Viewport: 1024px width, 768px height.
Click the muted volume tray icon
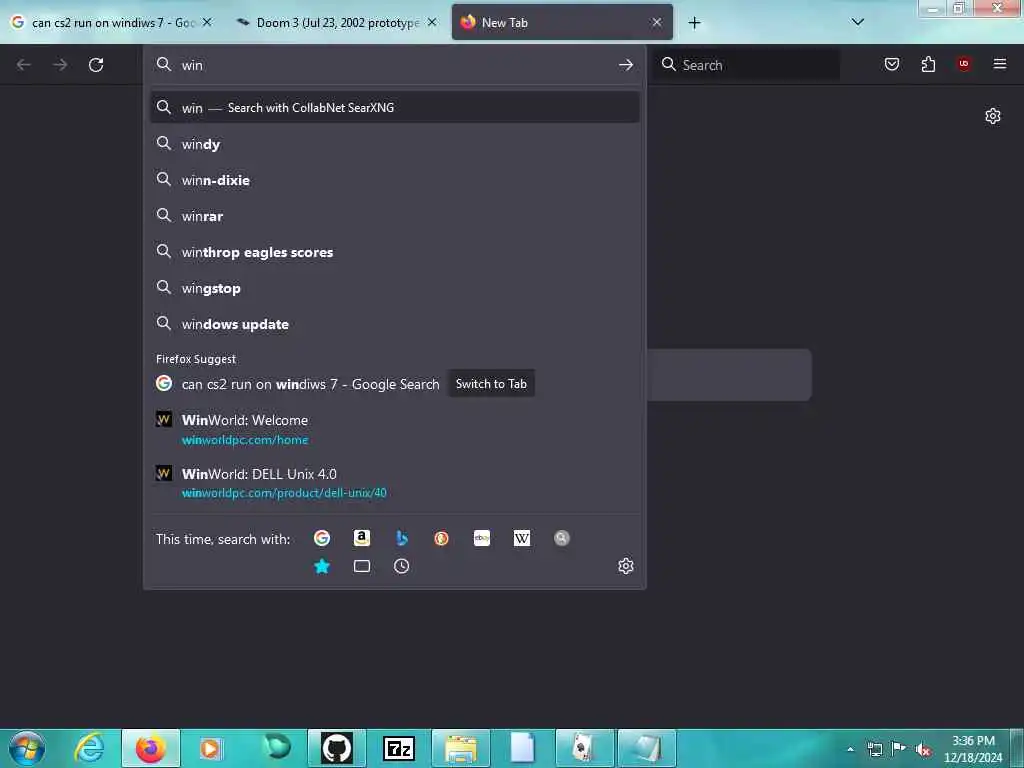click(x=923, y=749)
